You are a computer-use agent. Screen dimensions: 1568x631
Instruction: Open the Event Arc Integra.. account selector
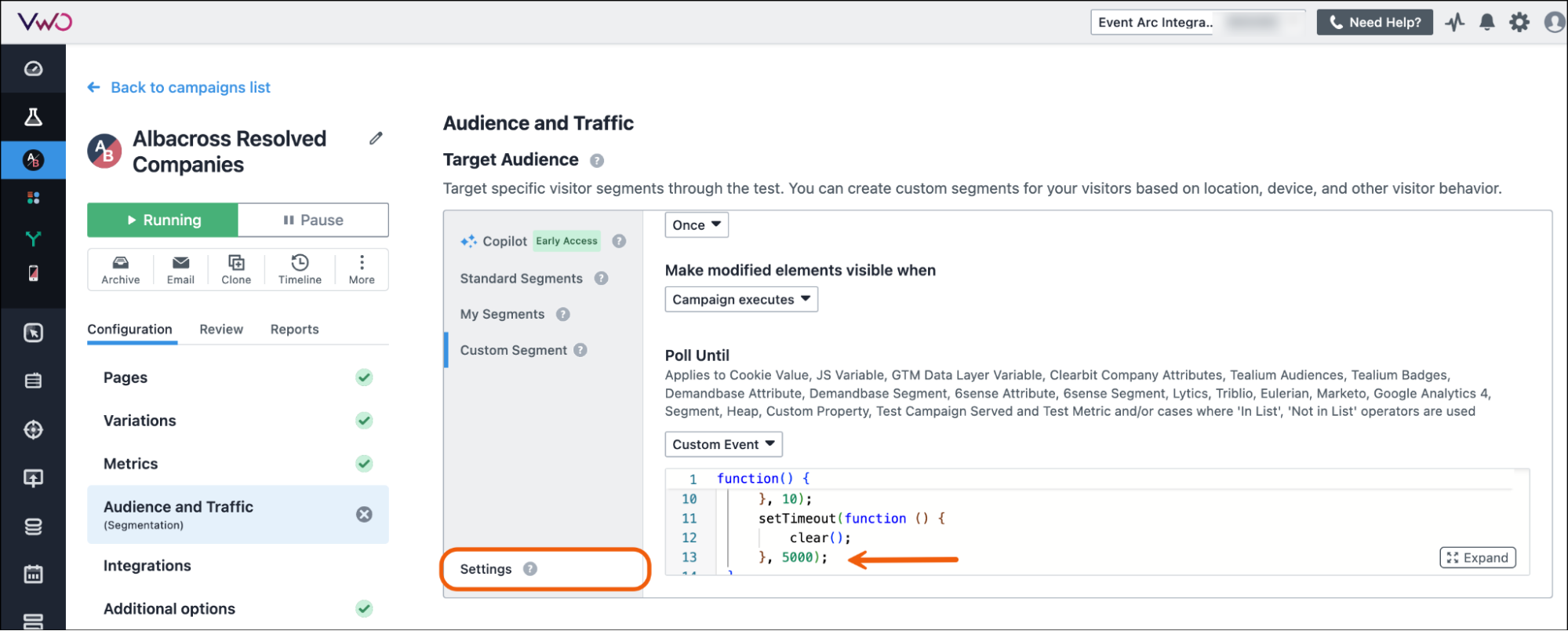coord(1198,22)
